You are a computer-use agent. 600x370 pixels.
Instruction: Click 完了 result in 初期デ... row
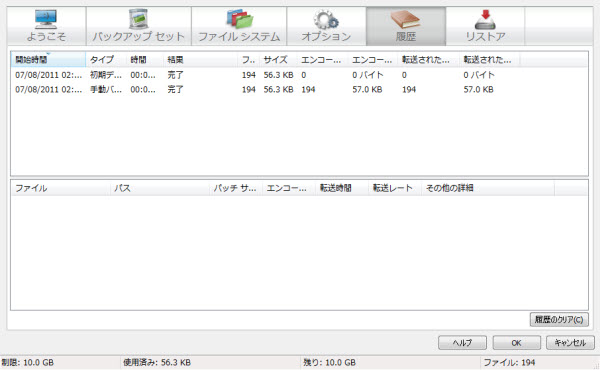[x=175, y=75]
